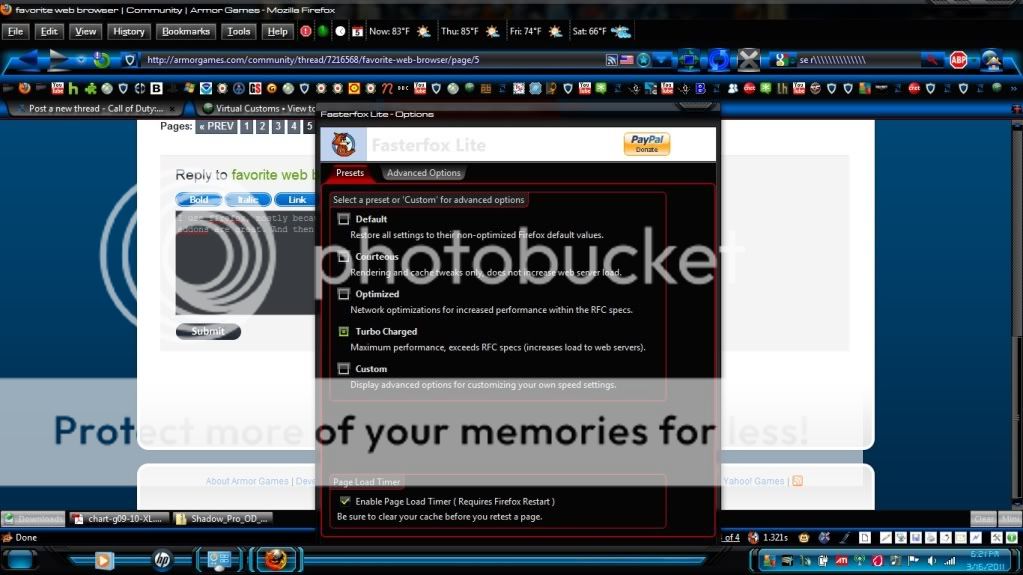Switch to Advanced Options tab in Fasterfox
This screenshot has width=1023, height=575.
tap(423, 173)
